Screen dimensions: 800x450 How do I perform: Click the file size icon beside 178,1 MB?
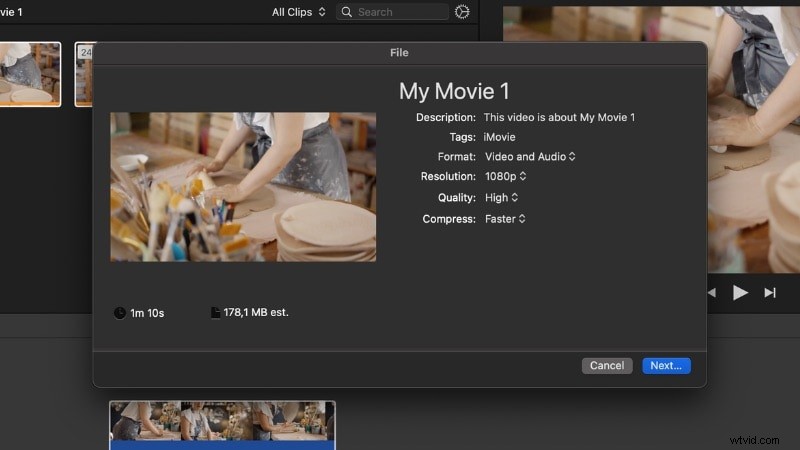(x=215, y=313)
